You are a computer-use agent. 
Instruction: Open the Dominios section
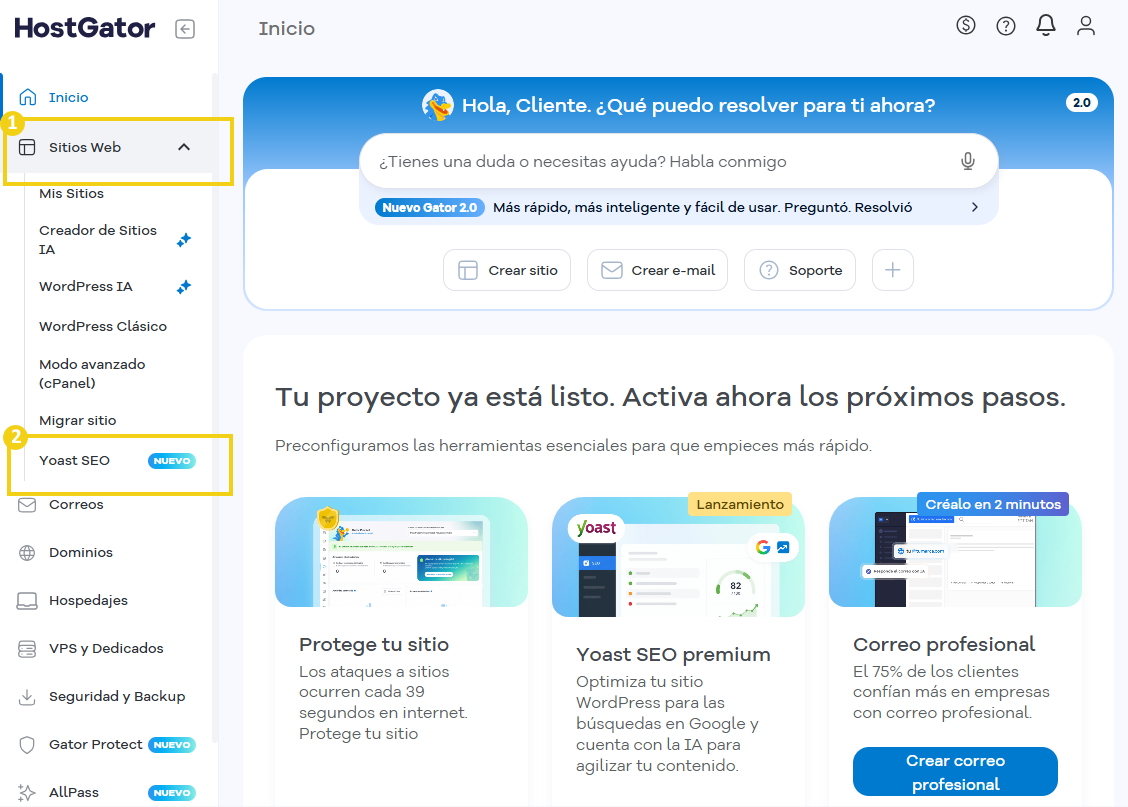point(81,552)
